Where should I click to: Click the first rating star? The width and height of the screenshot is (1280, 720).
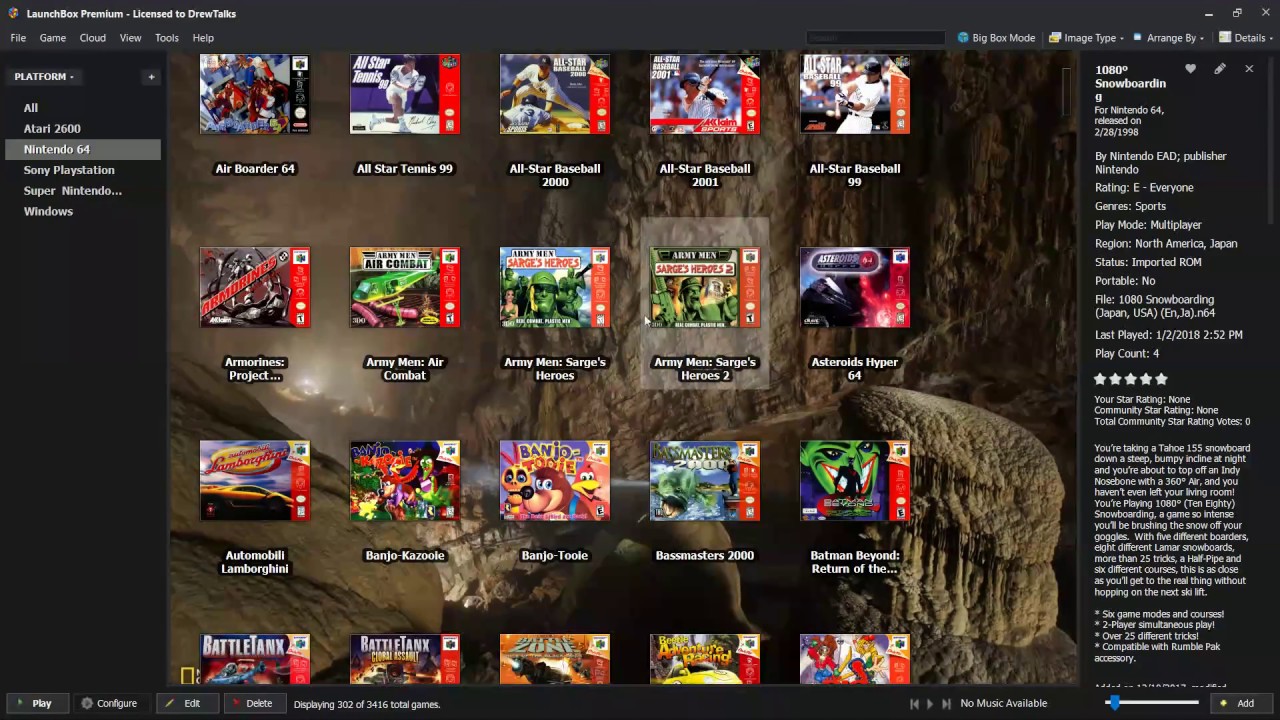(x=1100, y=379)
